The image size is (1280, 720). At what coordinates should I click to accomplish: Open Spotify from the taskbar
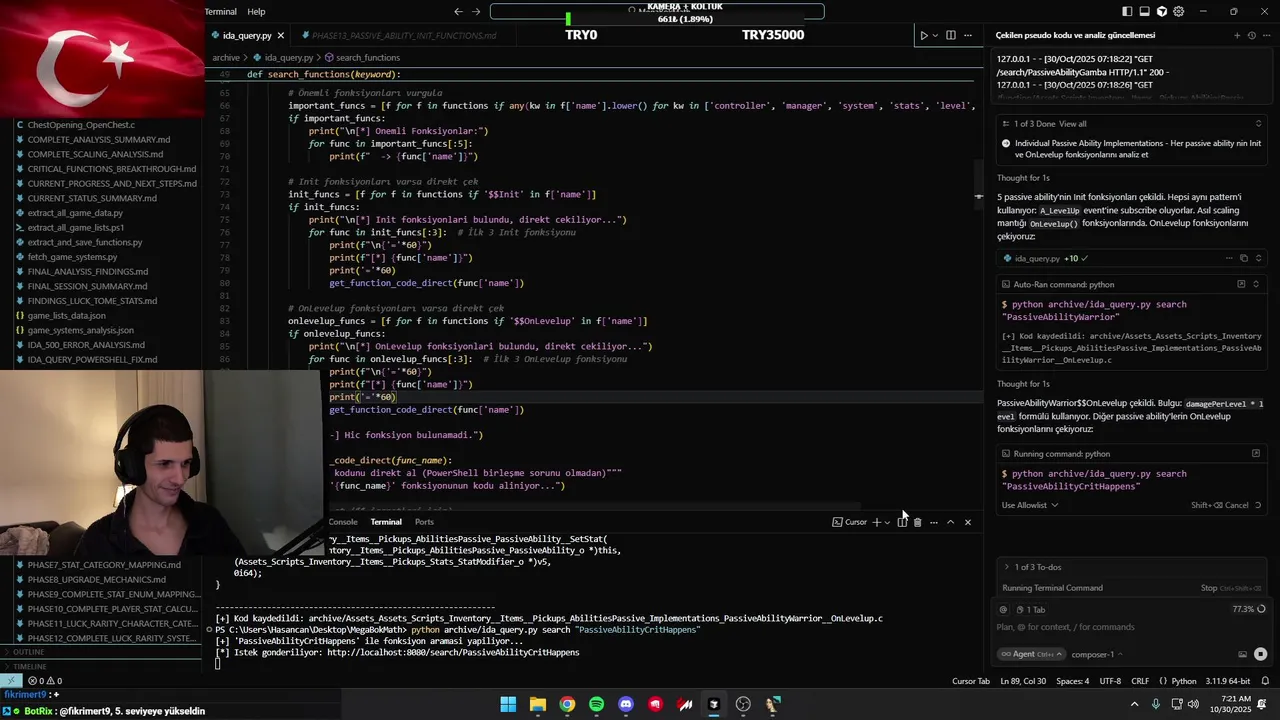click(597, 704)
